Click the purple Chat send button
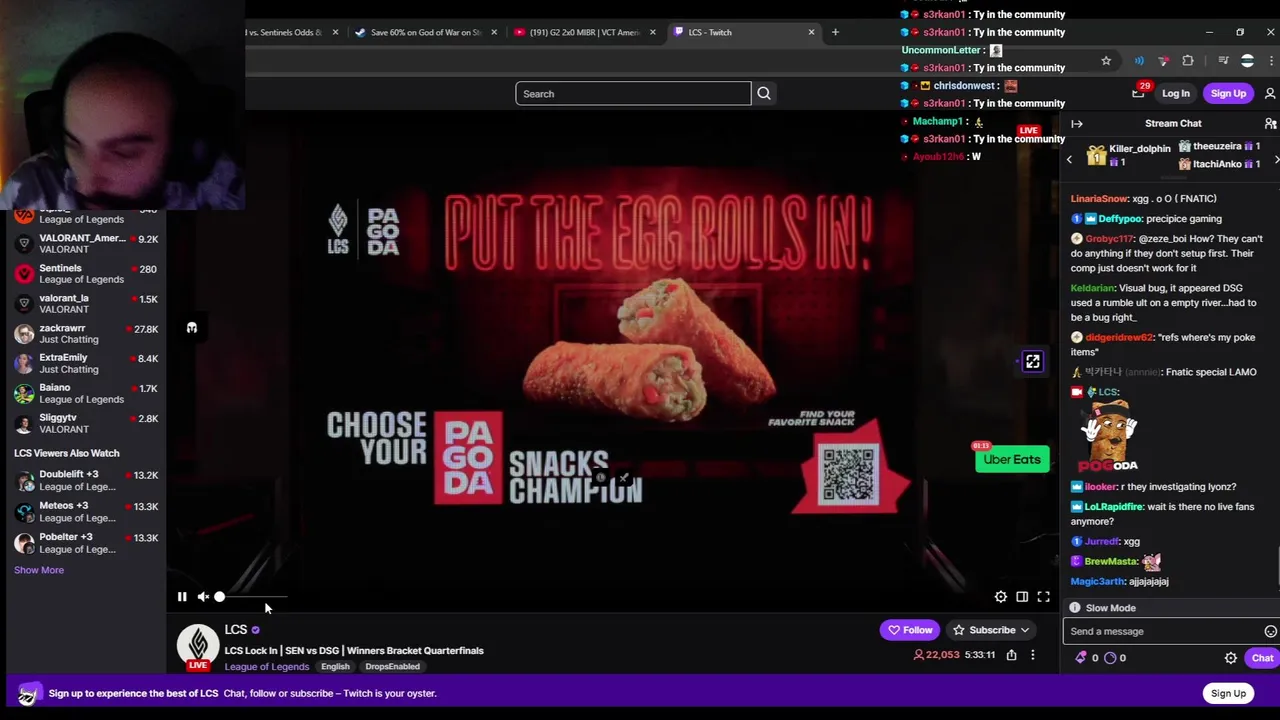The width and height of the screenshot is (1280, 720). pos(1262,658)
